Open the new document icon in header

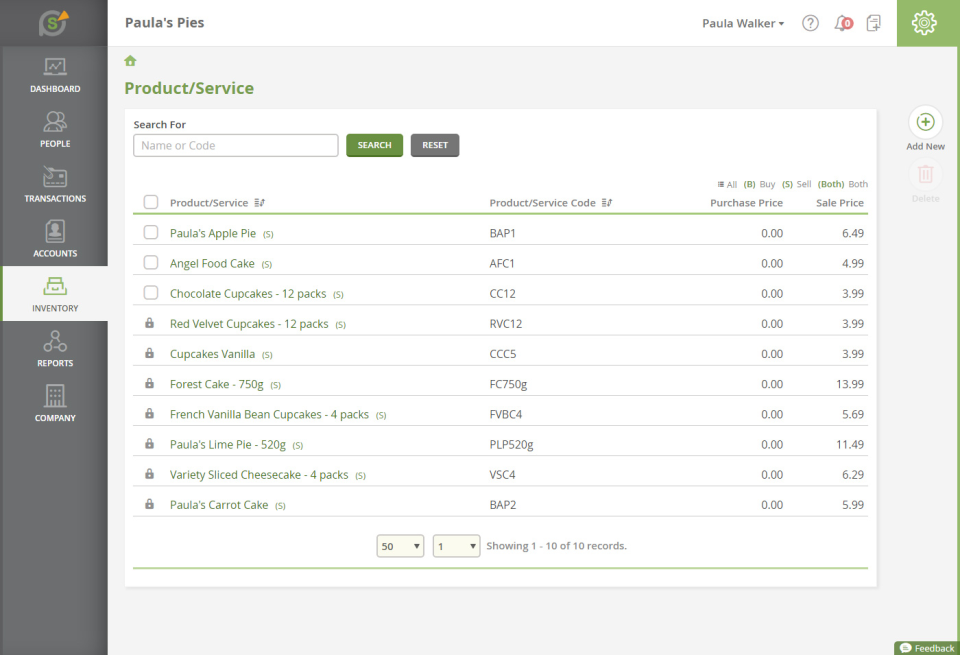point(874,22)
